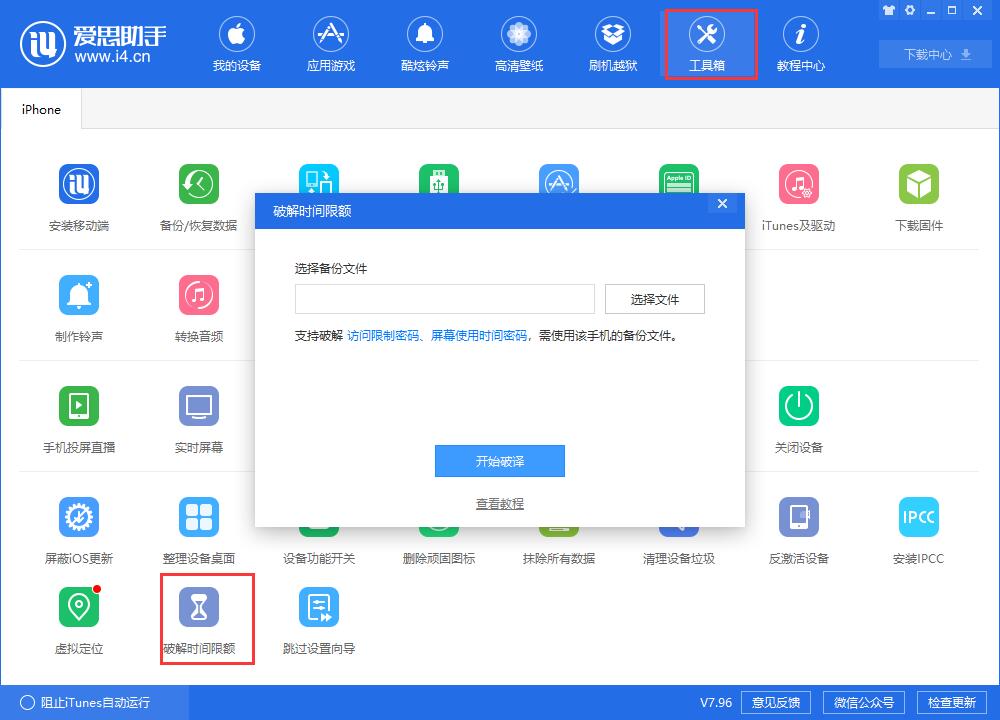Click the 开始破译 start button
The width and height of the screenshot is (1000, 720).
click(x=500, y=461)
